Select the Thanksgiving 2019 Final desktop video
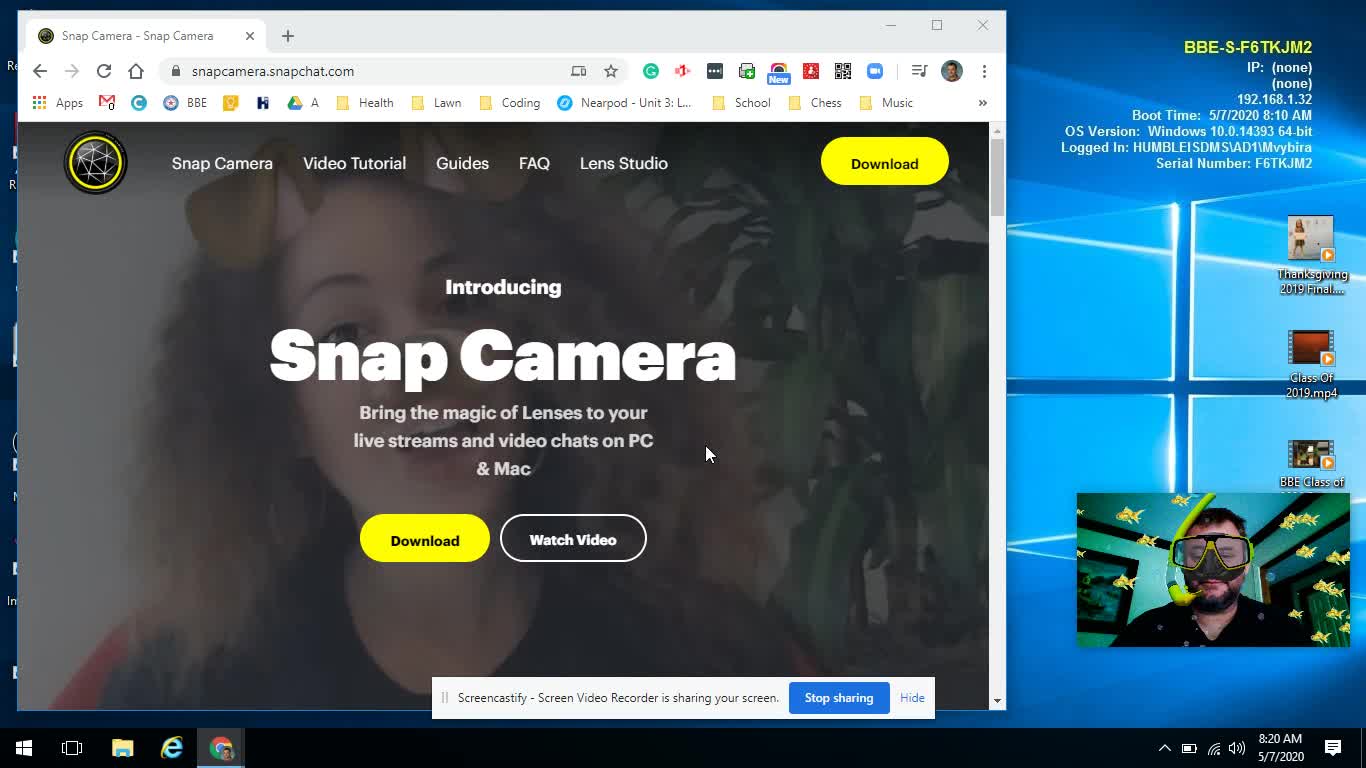1366x768 pixels. [x=1311, y=256]
